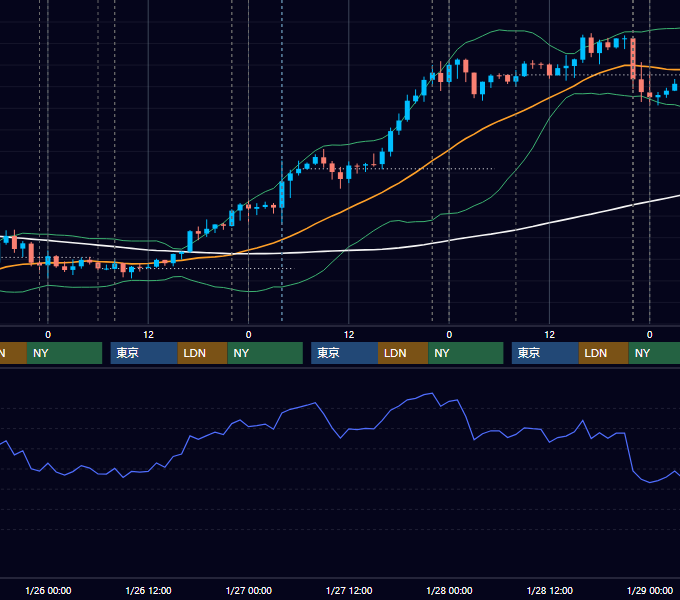This screenshot has height=600, width=680.
Task: Click the middle 東京 session bar
Action: [344, 353]
